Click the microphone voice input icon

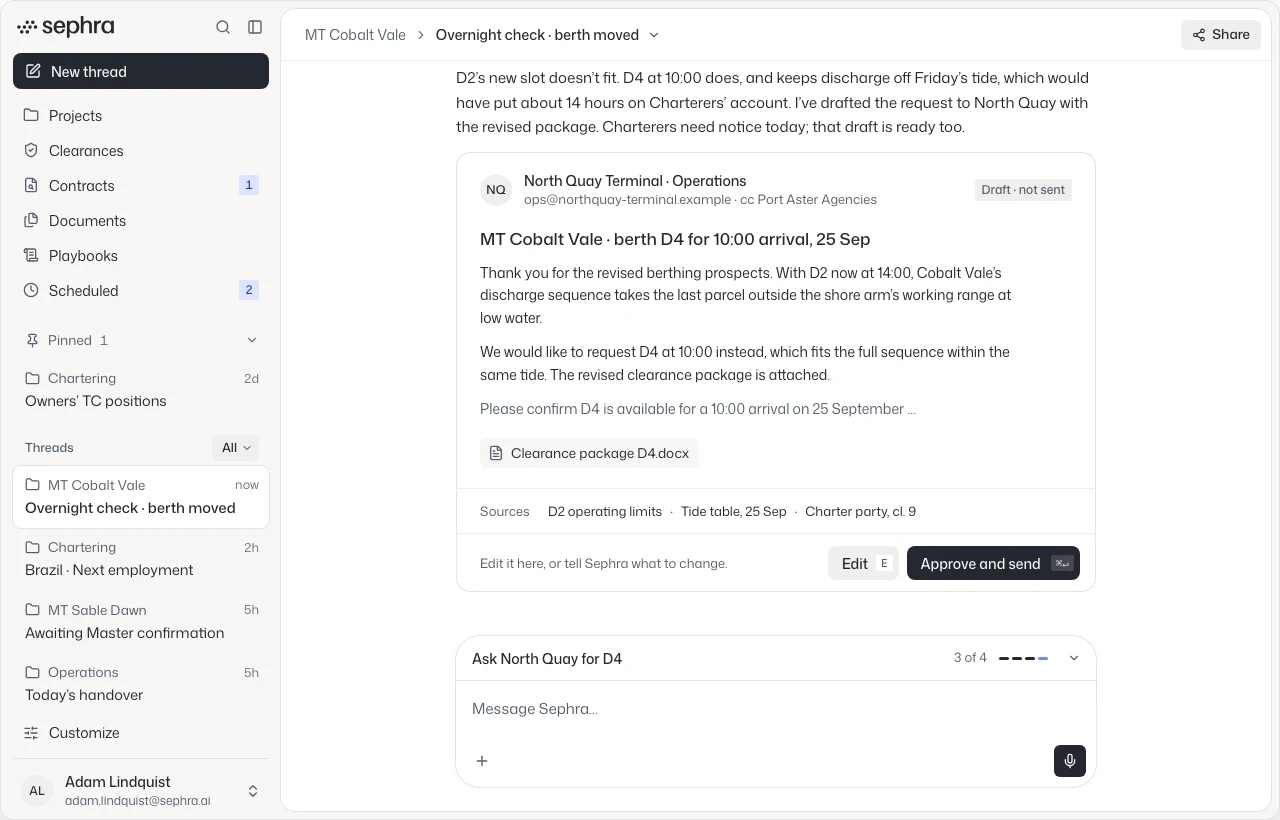click(x=1069, y=761)
